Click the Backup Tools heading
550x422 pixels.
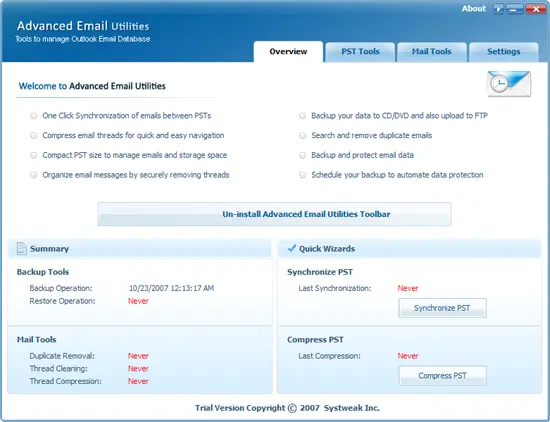tap(43, 272)
